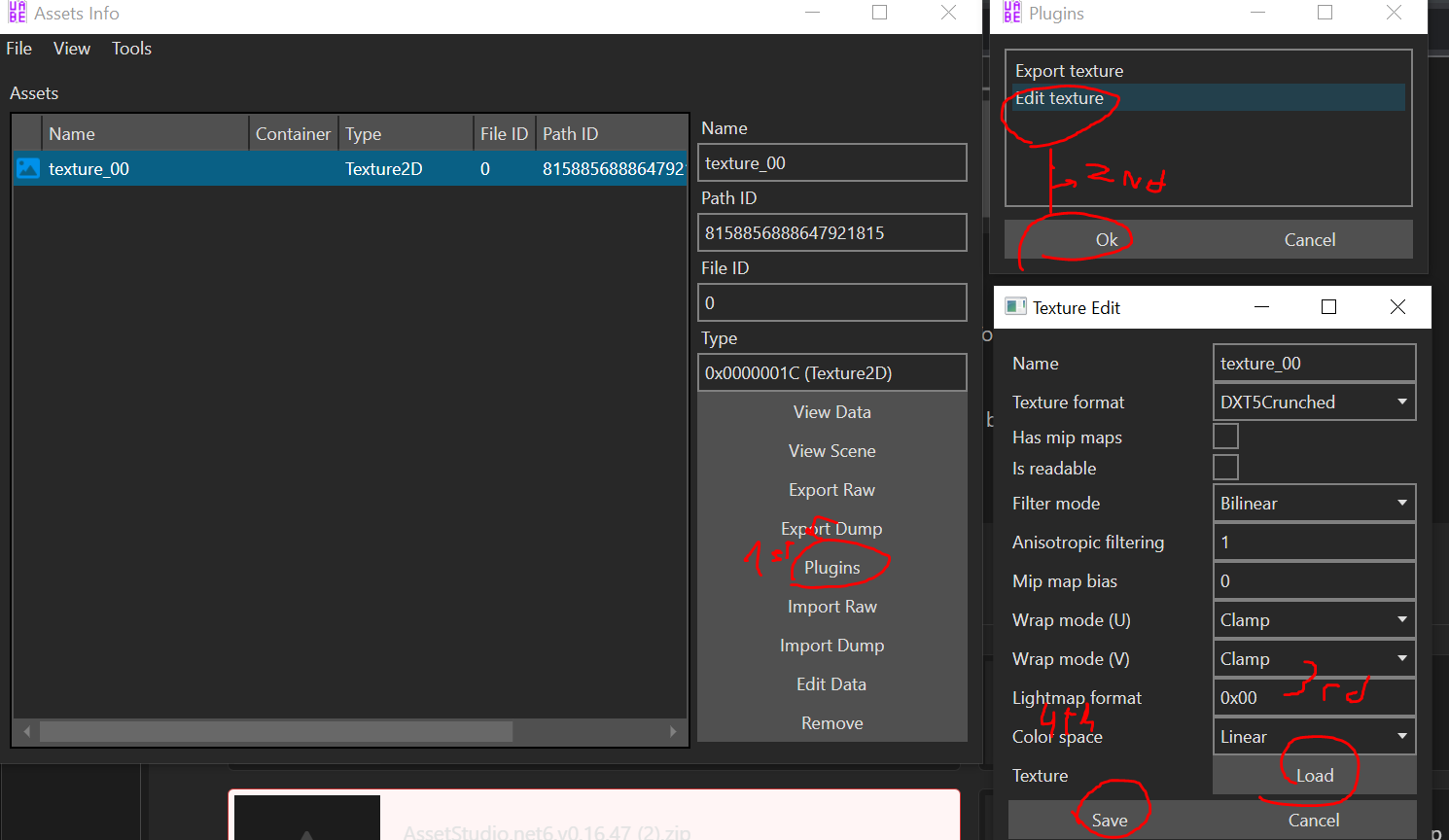
Task: Toggle the Is readable checkbox
Action: tap(1225, 468)
